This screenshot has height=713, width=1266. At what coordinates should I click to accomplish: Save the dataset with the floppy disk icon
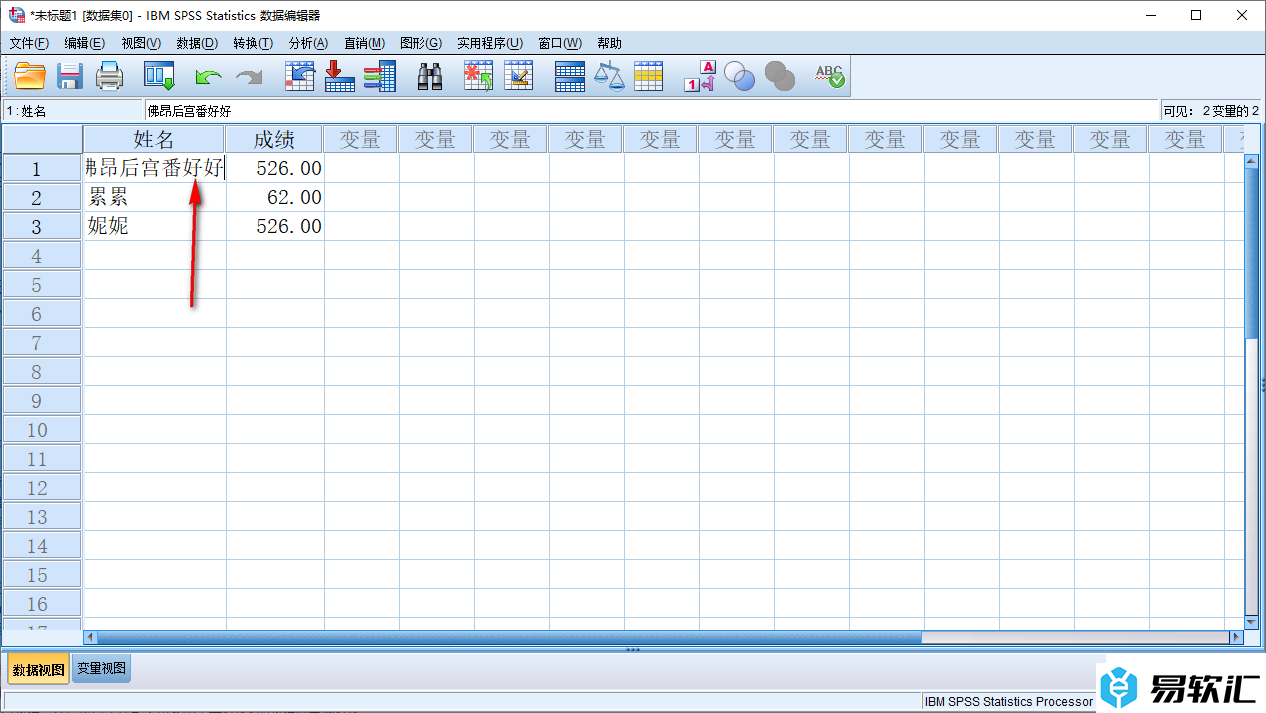click(x=69, y=76)
